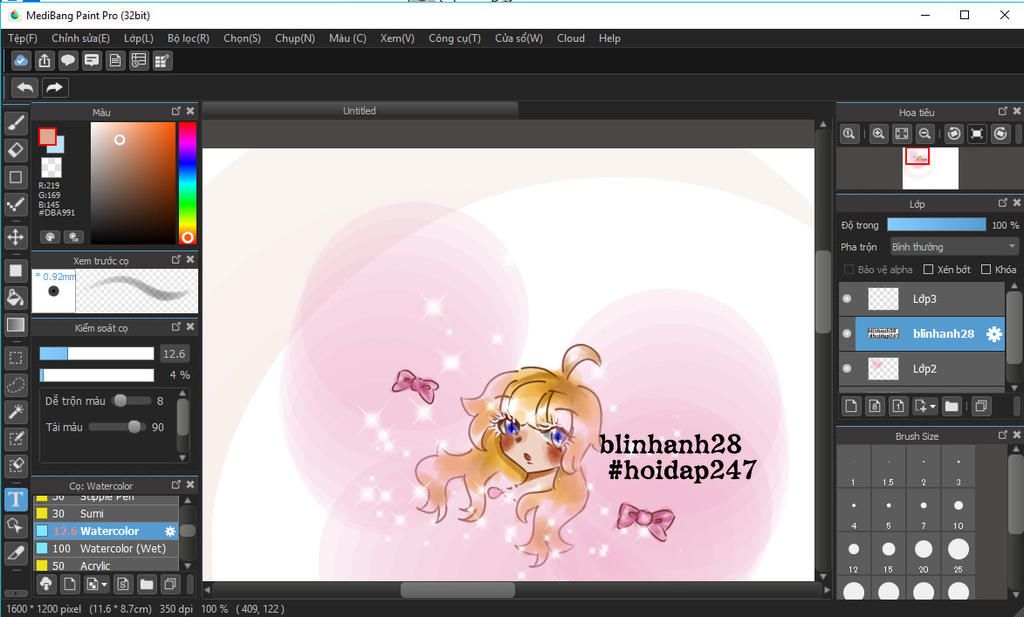The image size is (1024, 617).
Task: Toggle visibility of Lớp2 layer
Action: tap(847, 368)
